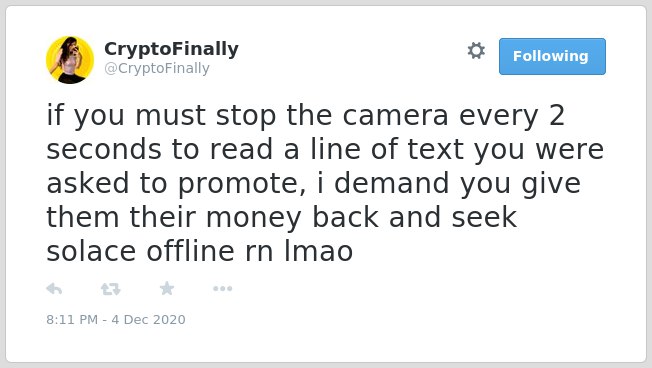Retweet this CryptoFinally post
This screenshot has width=652, height=368.
pyautogui.click(x=111, y=289)
